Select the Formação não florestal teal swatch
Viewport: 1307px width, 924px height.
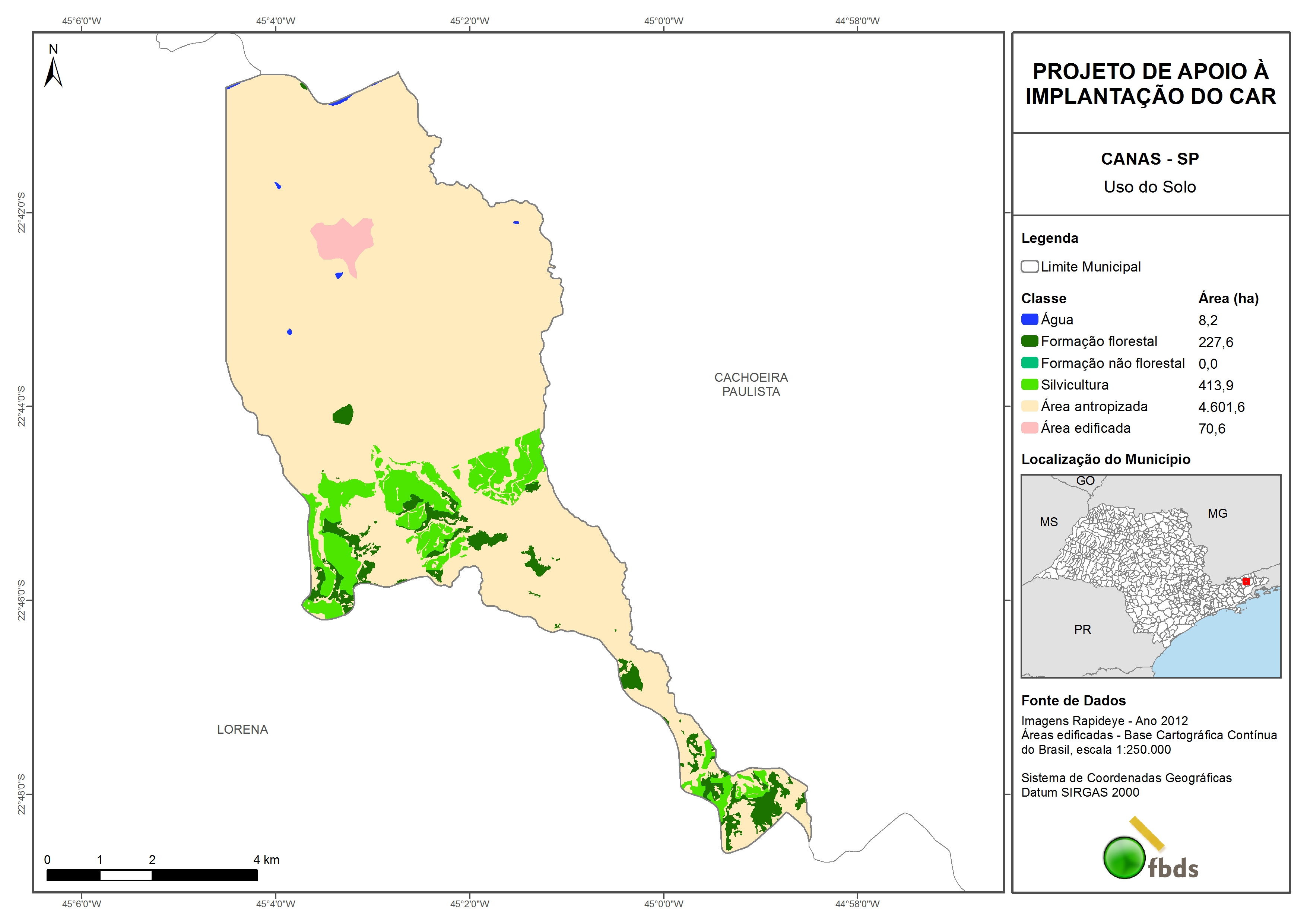1029,363
